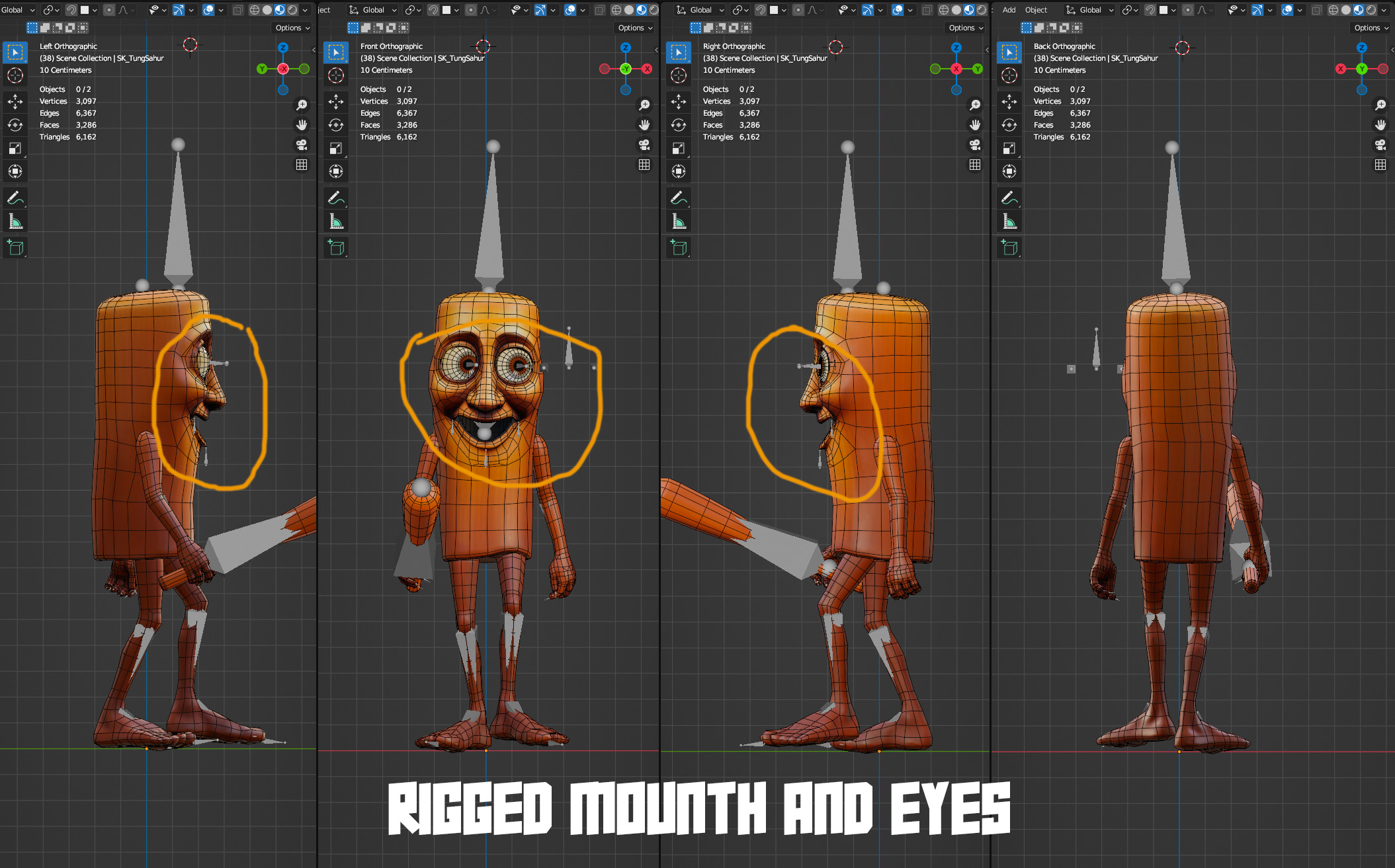The height and width of the screenshot is (868, 1395).
Task: Toggle snapping magnet in Left Orthographic viewport header
Action: [71, 10]
